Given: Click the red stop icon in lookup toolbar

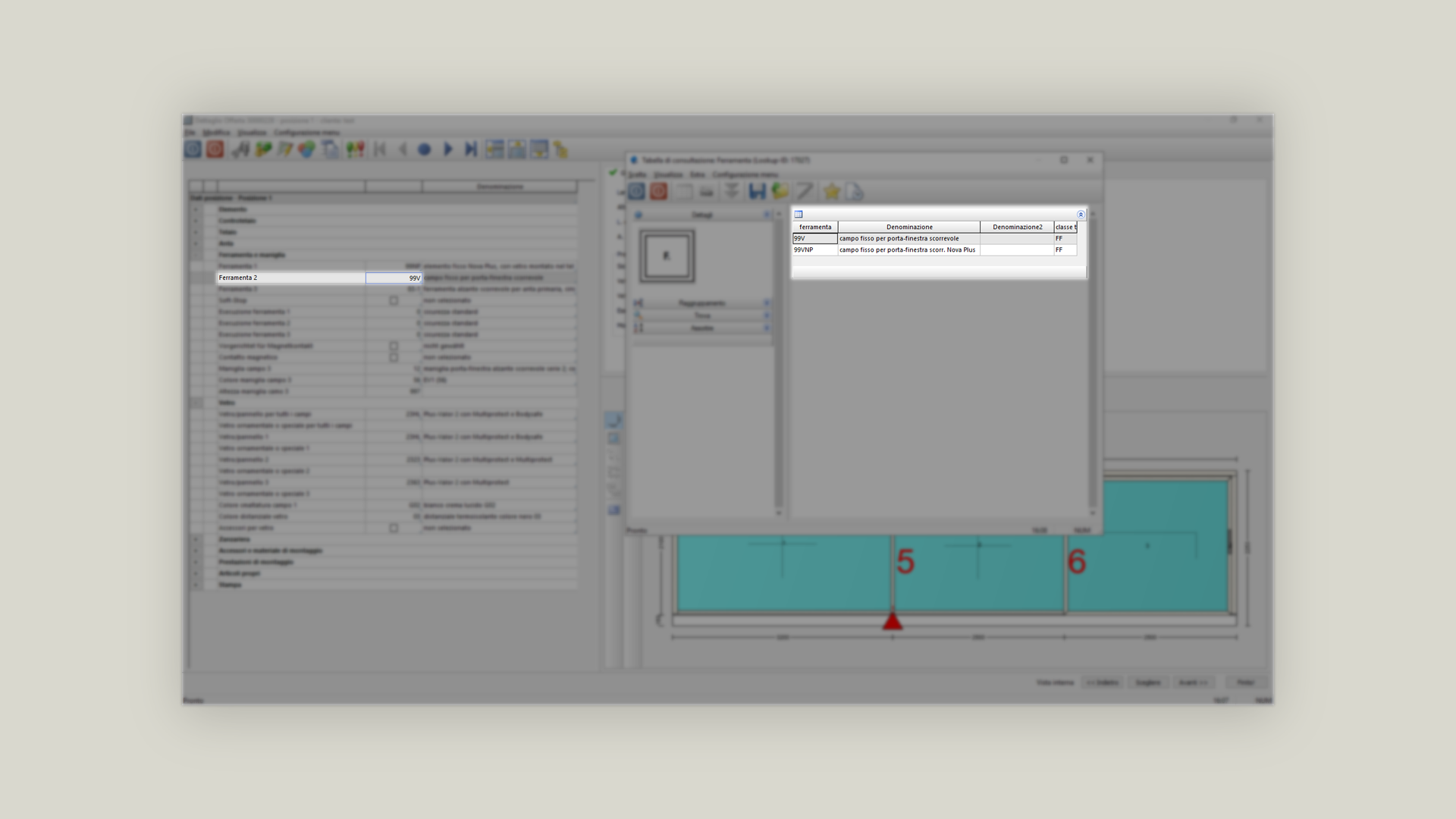Looking at the screenshot, I should tap(658, 192).
